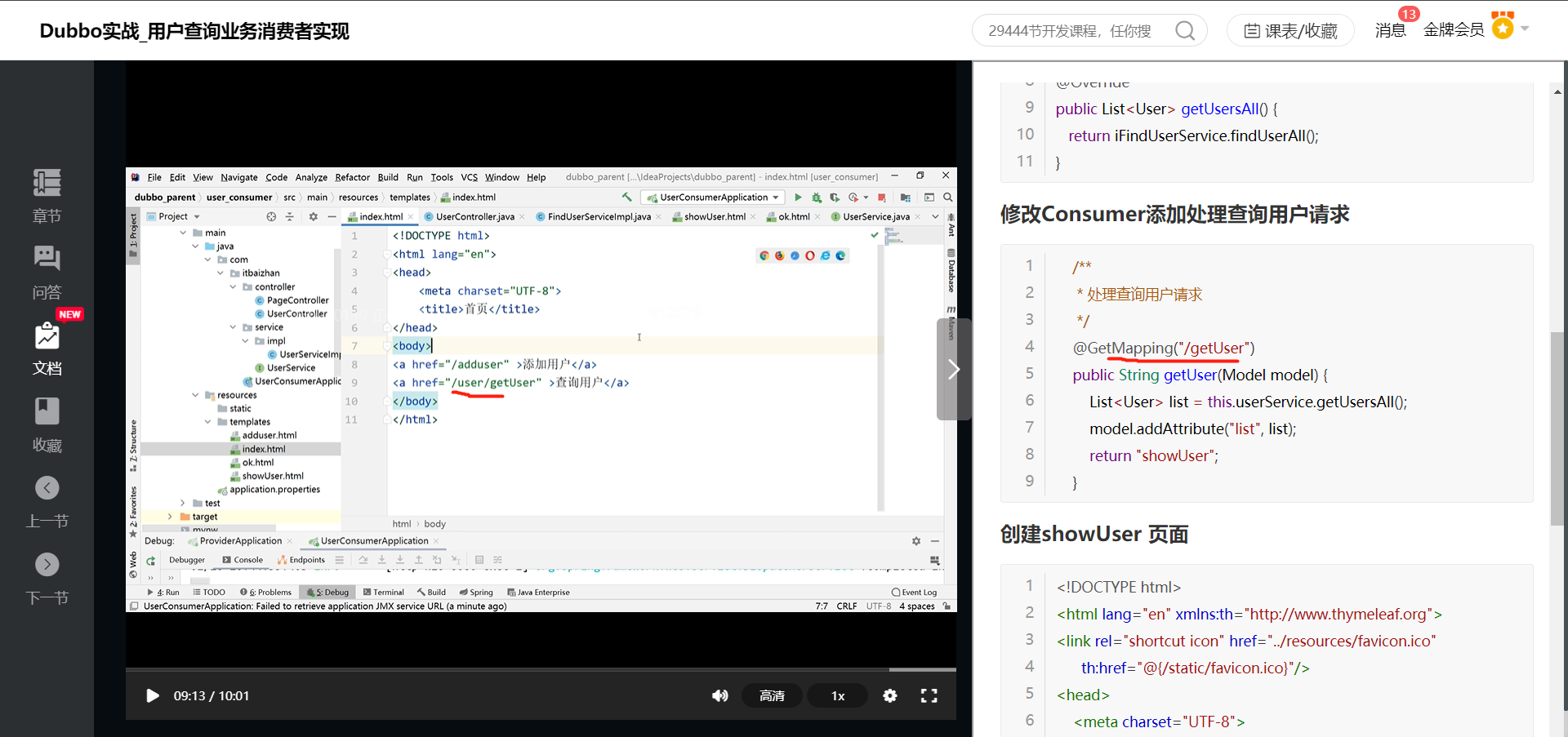Open video player settings gear

[x=890, y=695]
